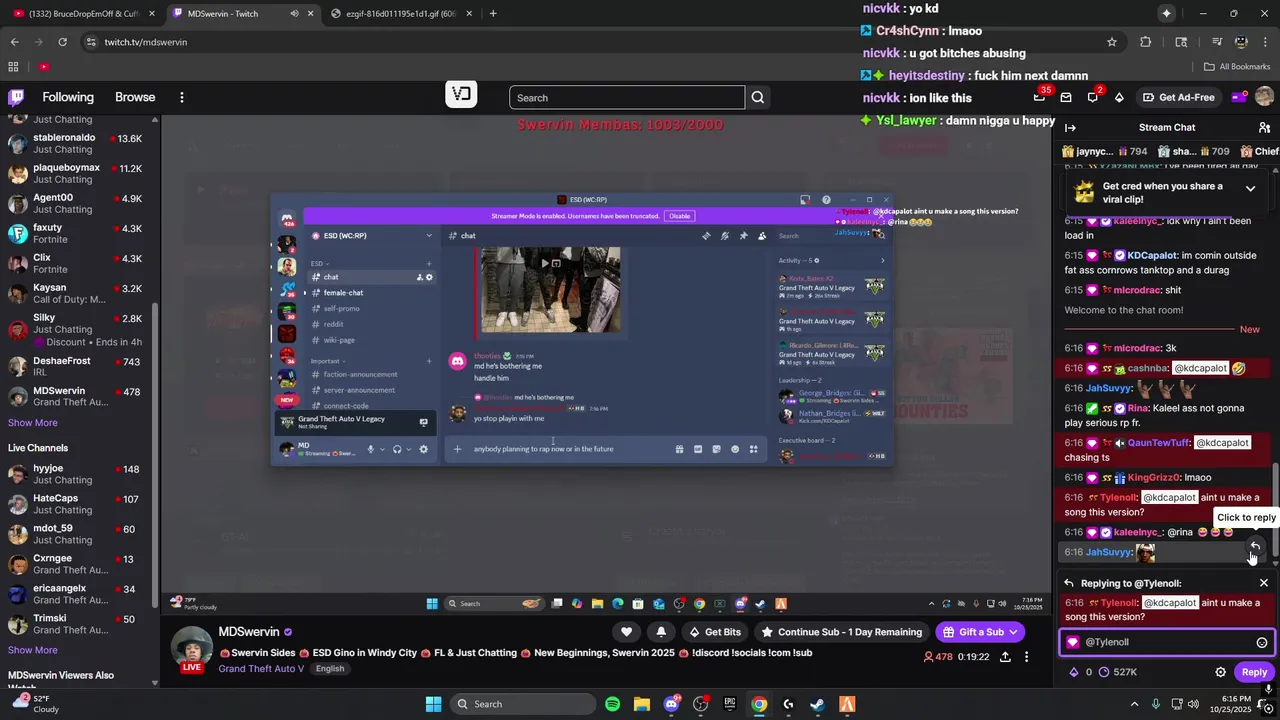Image resolution: width=1280 pixels, height=720 pixels.
Task: Bookmark this page with the star icon
Action: (x=1111, y=42)
